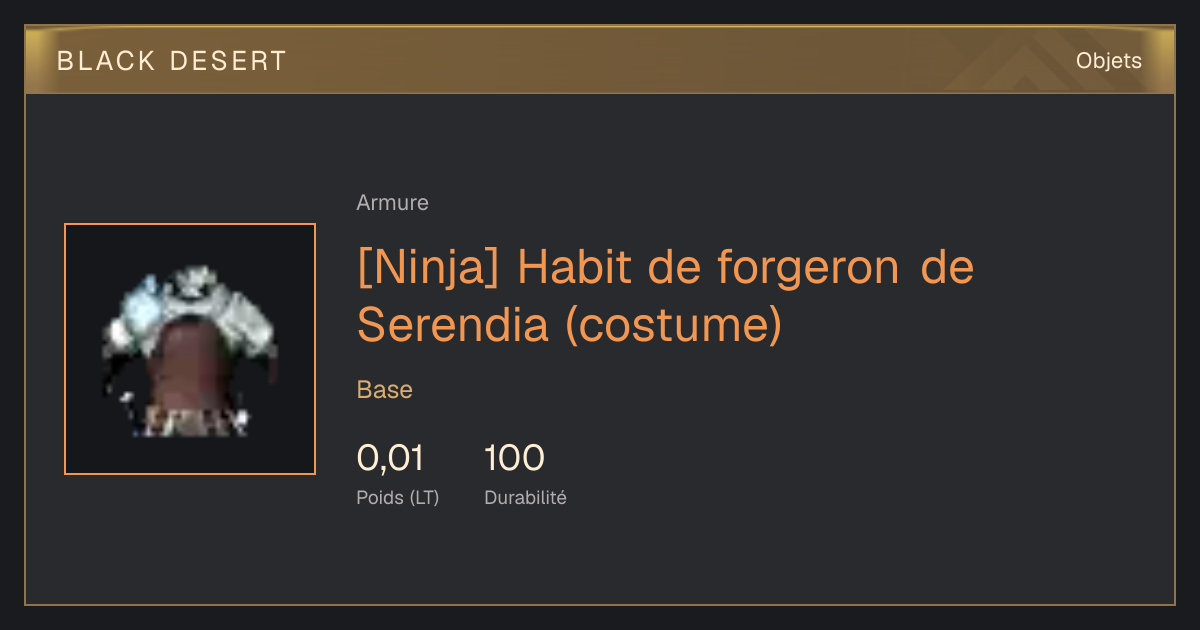This screenshot has height=630, width=1200.
Task: Click the gold header banner center
Action: coord(600,60)
